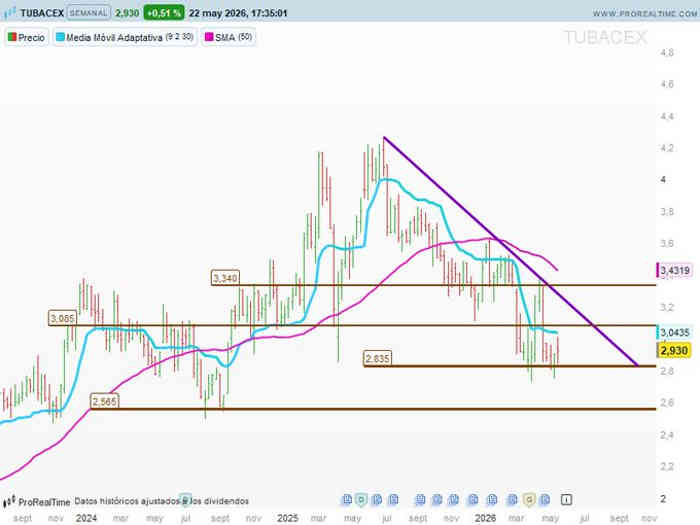Screen dimensions: 700x525
Task: Toggle the SMA (50) indicator legend
Action: [x=228, y=38]
